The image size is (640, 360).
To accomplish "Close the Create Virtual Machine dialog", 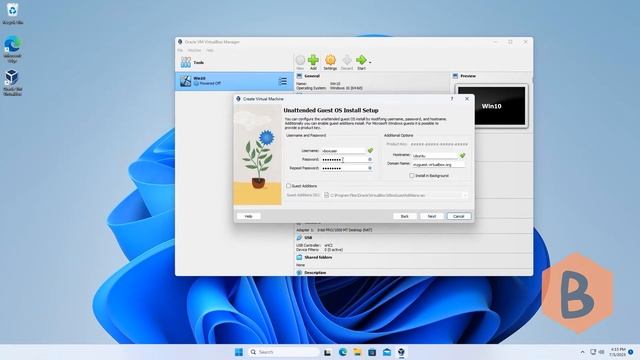I will point(467,99).
